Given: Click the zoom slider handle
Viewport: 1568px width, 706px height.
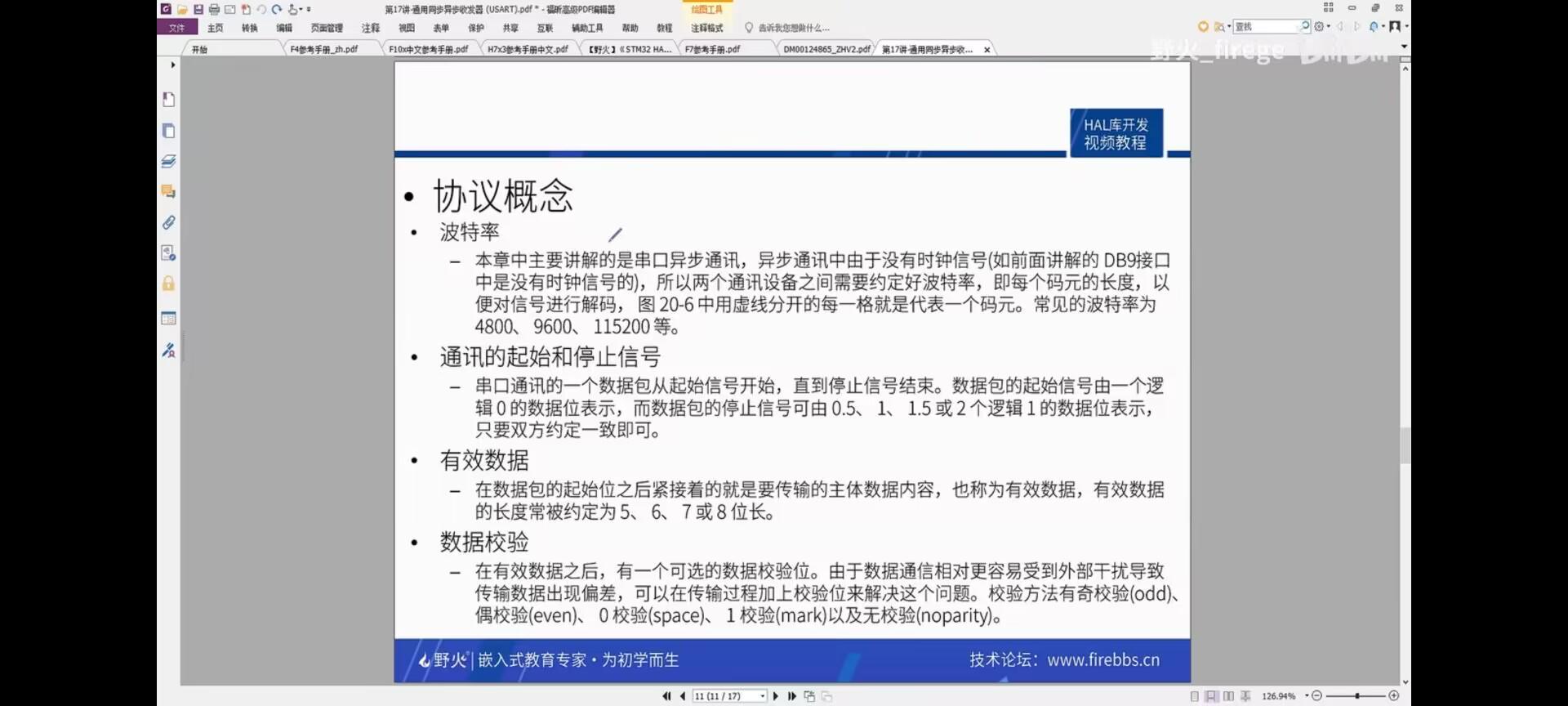Looking at the screenshot, I should [x=1357, y=696].
